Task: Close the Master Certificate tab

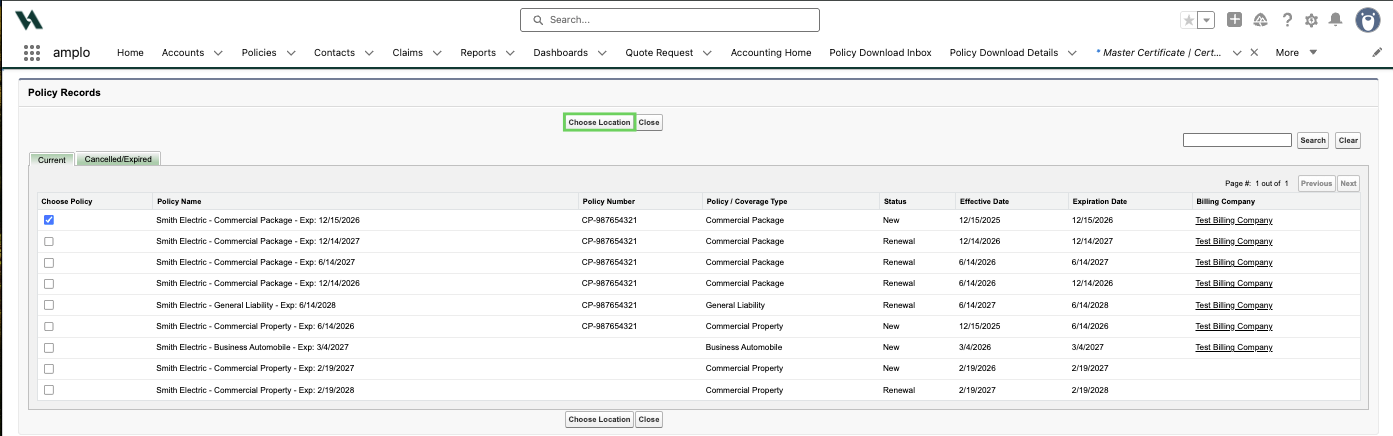Action: click(x=1254, y=53)
